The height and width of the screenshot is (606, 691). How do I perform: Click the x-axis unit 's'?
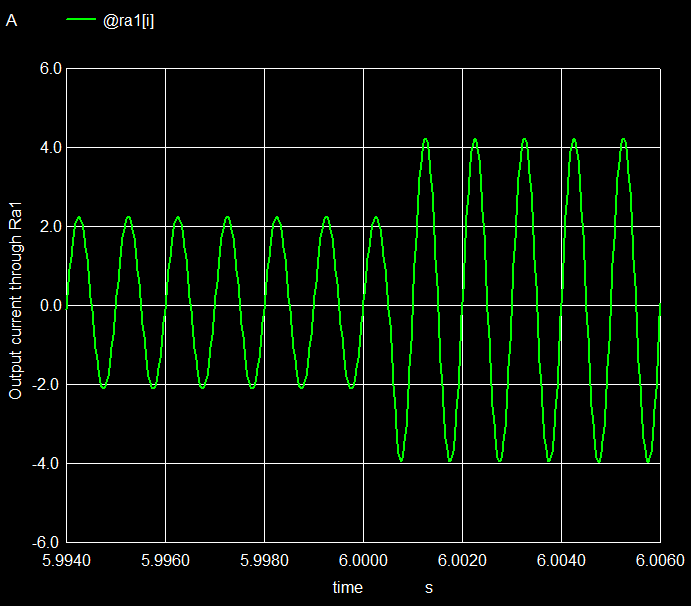429,588
